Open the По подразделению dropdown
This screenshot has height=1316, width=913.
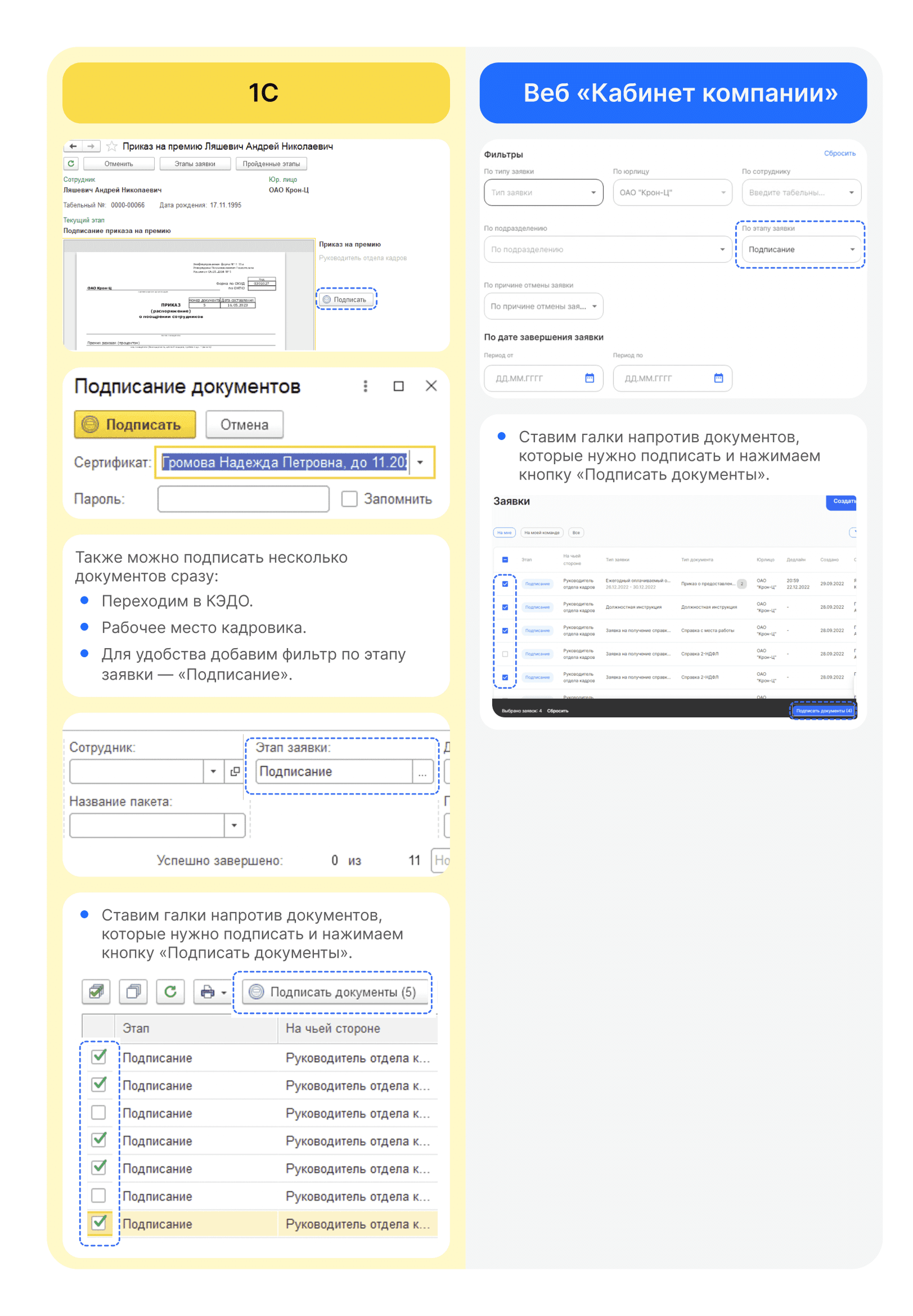coord(608,249)
